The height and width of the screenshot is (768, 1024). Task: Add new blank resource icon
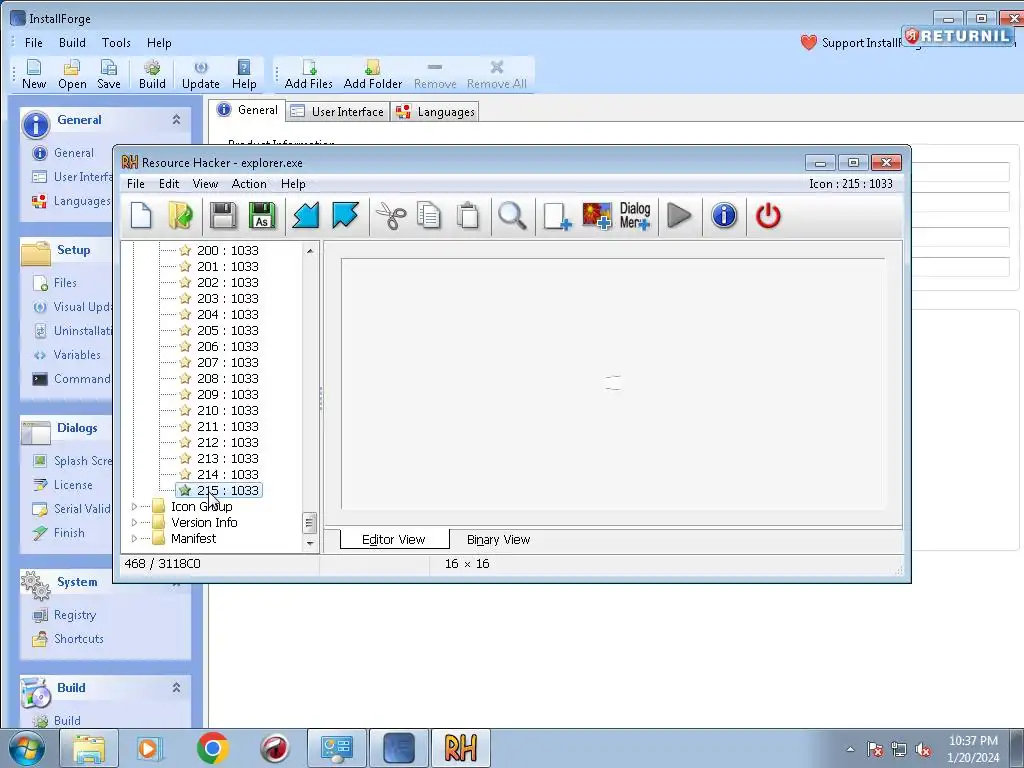(557, 216)
